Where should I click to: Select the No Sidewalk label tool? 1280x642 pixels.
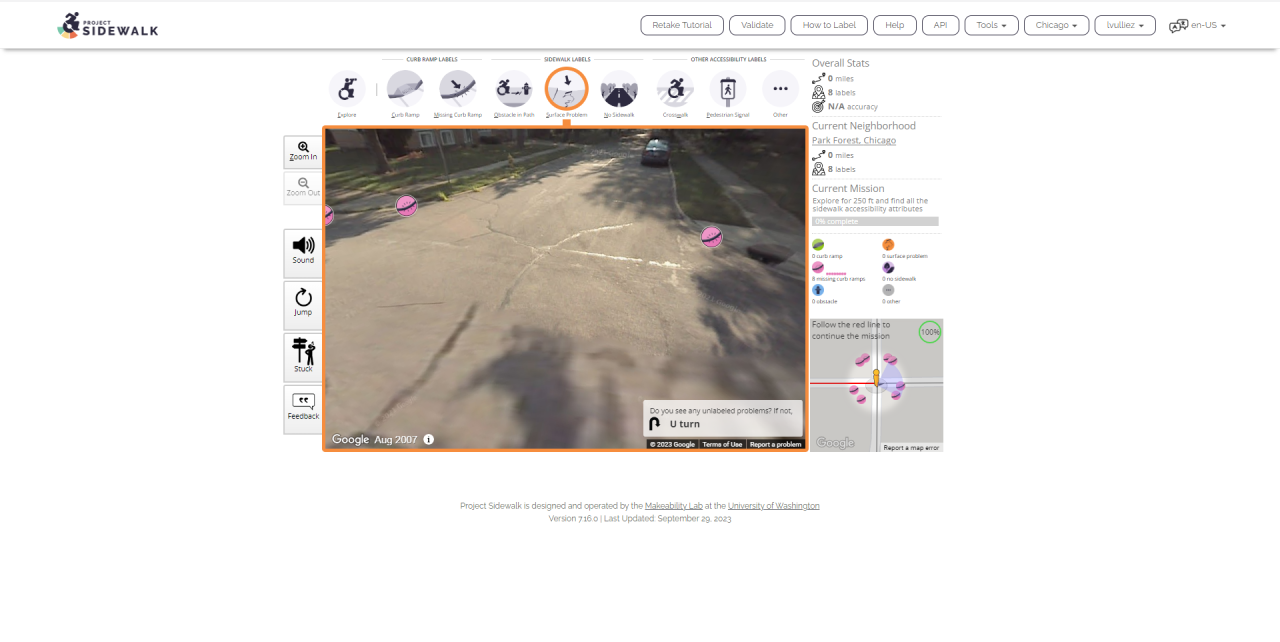point(619,89)
